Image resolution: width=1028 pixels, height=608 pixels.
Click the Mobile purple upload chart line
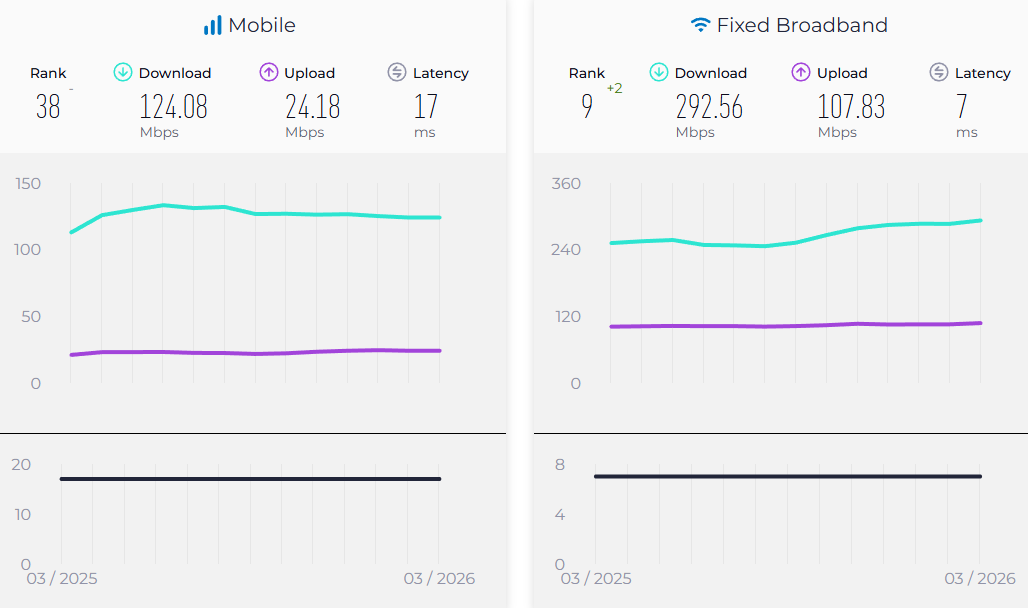point(255,353)
